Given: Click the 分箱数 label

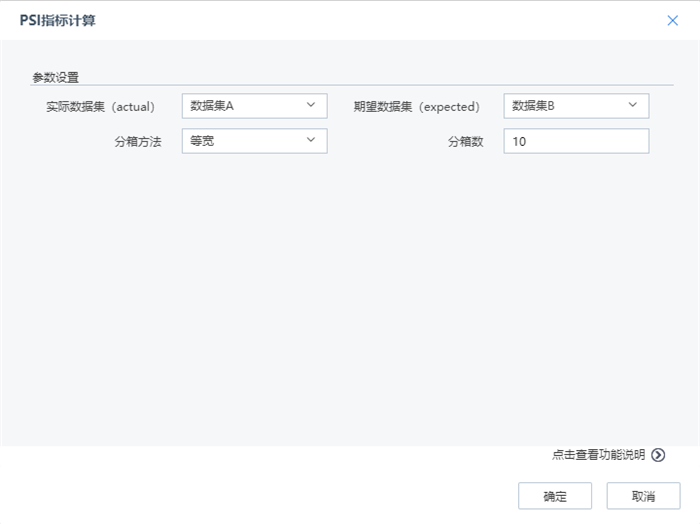Looking at the screenshot, I should tap(466, 141).
